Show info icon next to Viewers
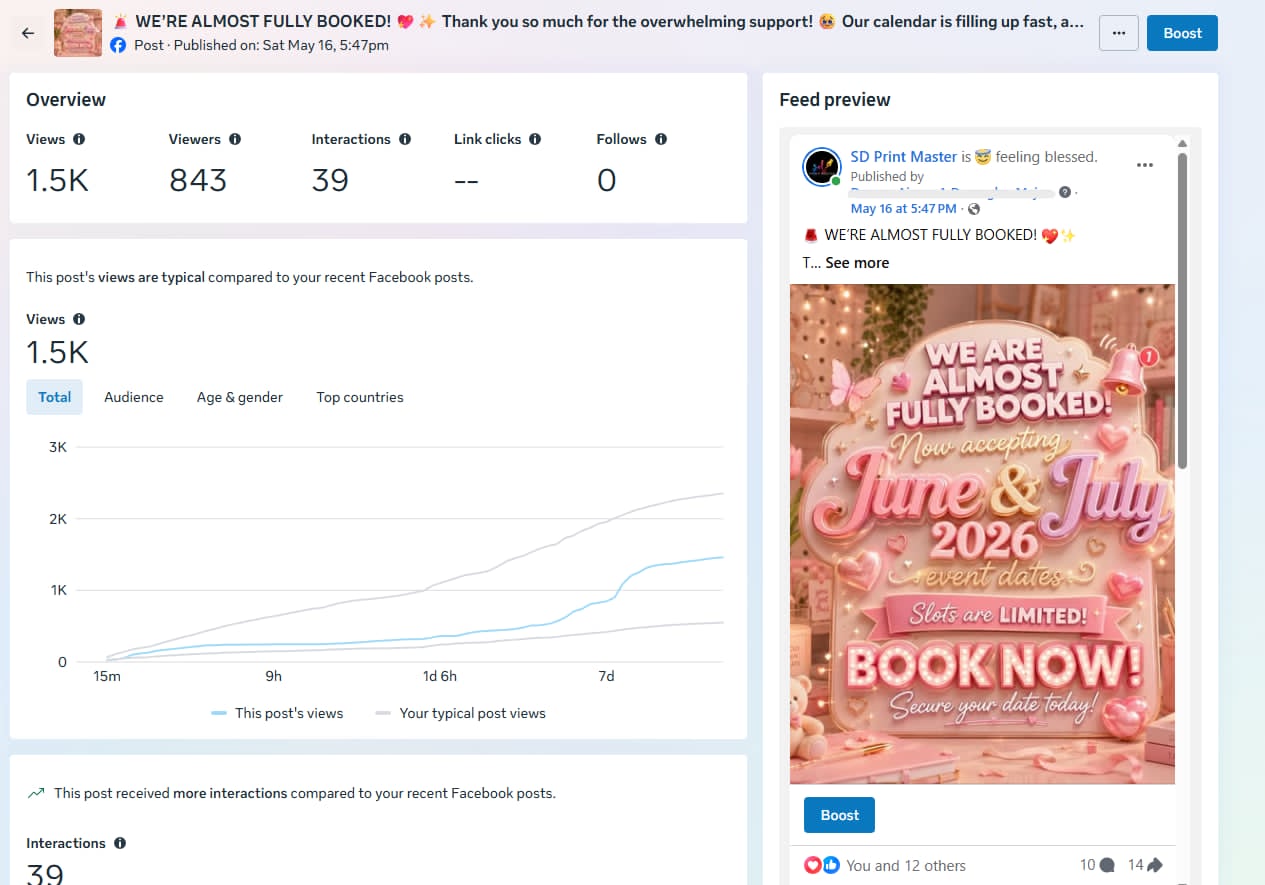Viewport: 1265px width, 885px height. pyautogui.click(x=235, y=139)
